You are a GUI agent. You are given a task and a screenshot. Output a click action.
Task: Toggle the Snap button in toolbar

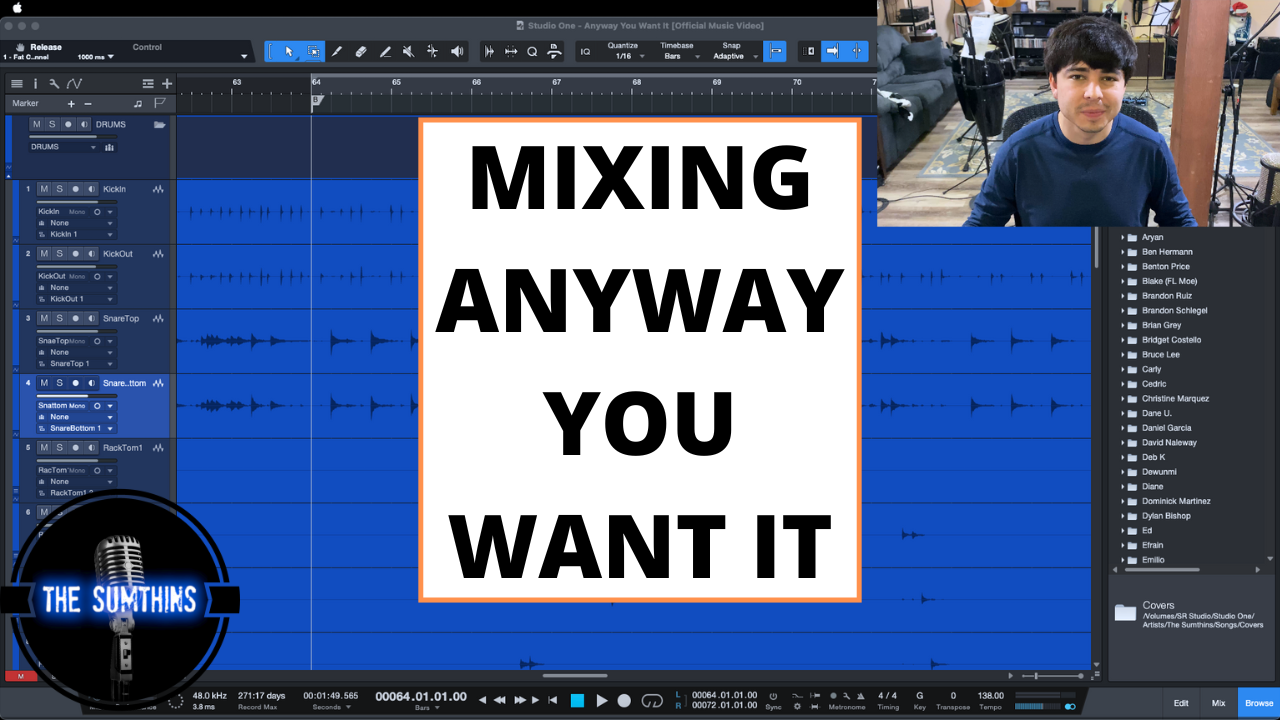coord(774,51)
